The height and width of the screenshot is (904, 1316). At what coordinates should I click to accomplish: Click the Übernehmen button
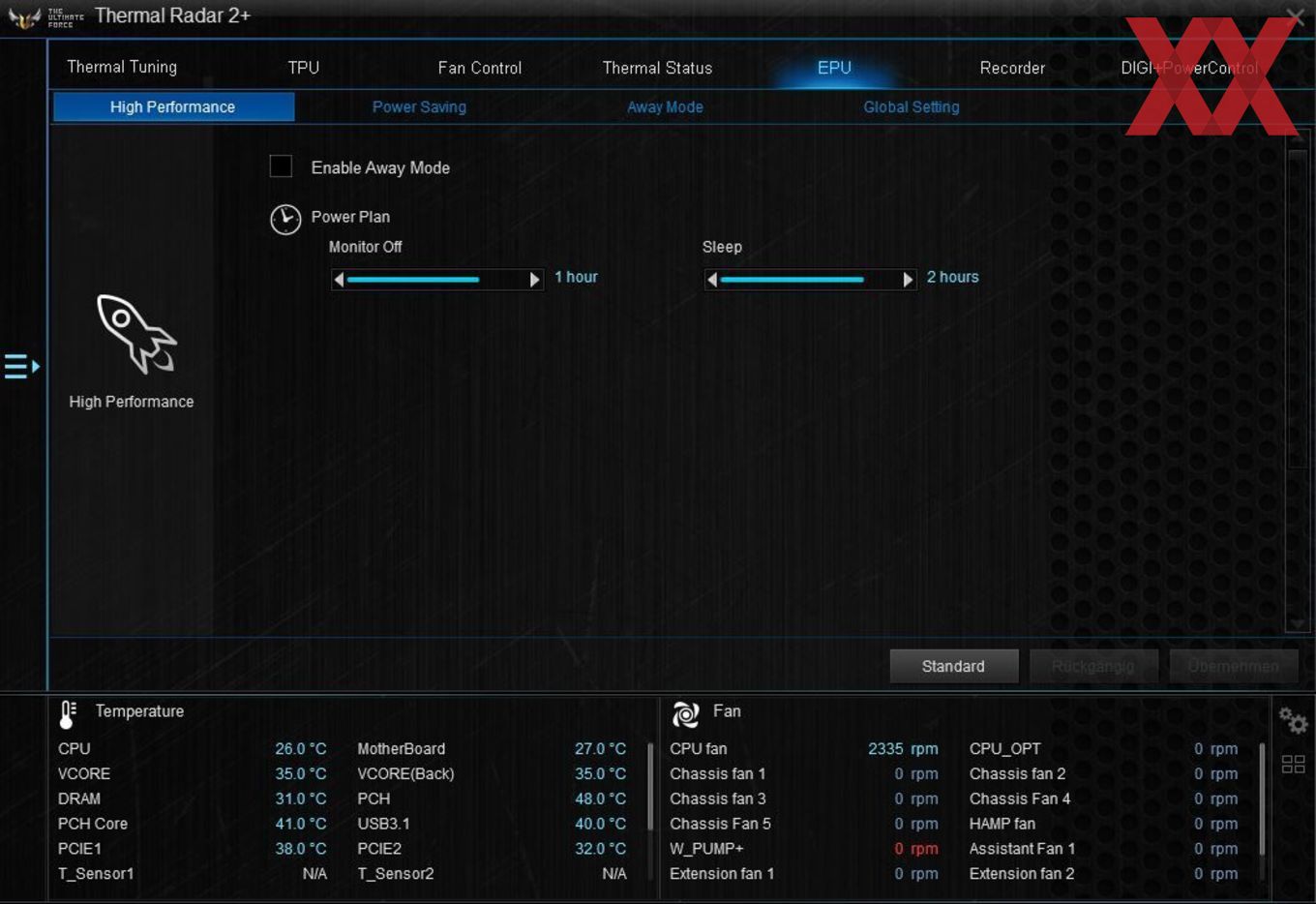[x=1234, y=666]
